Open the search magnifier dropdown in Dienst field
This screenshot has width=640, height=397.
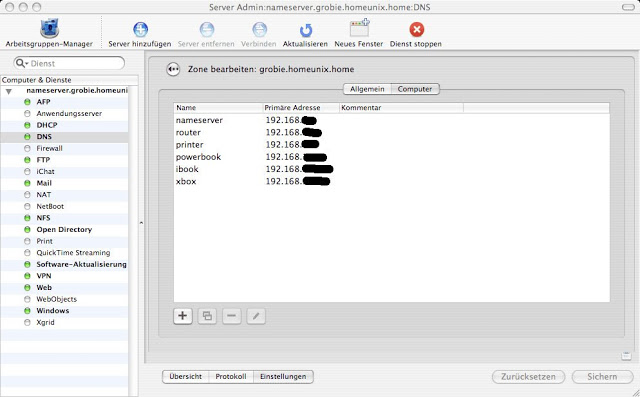tap(22, 63)
